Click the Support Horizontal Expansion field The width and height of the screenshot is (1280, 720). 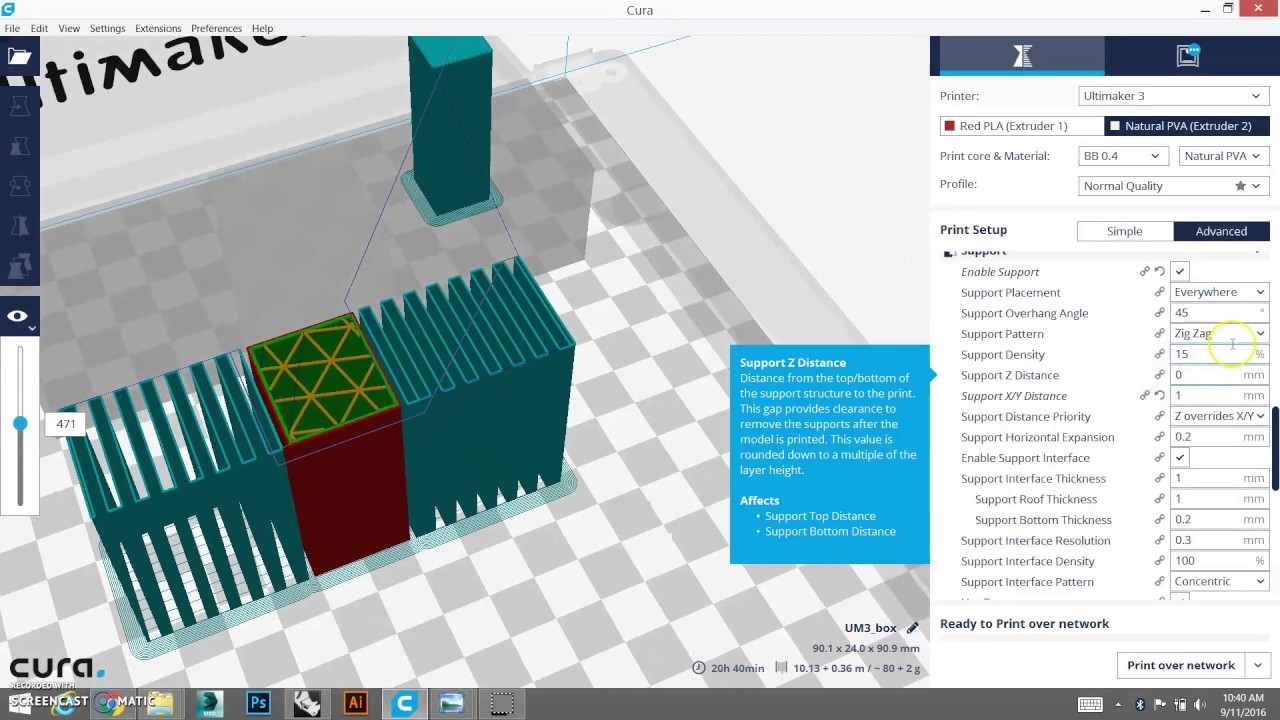[x=1220, y=437]
